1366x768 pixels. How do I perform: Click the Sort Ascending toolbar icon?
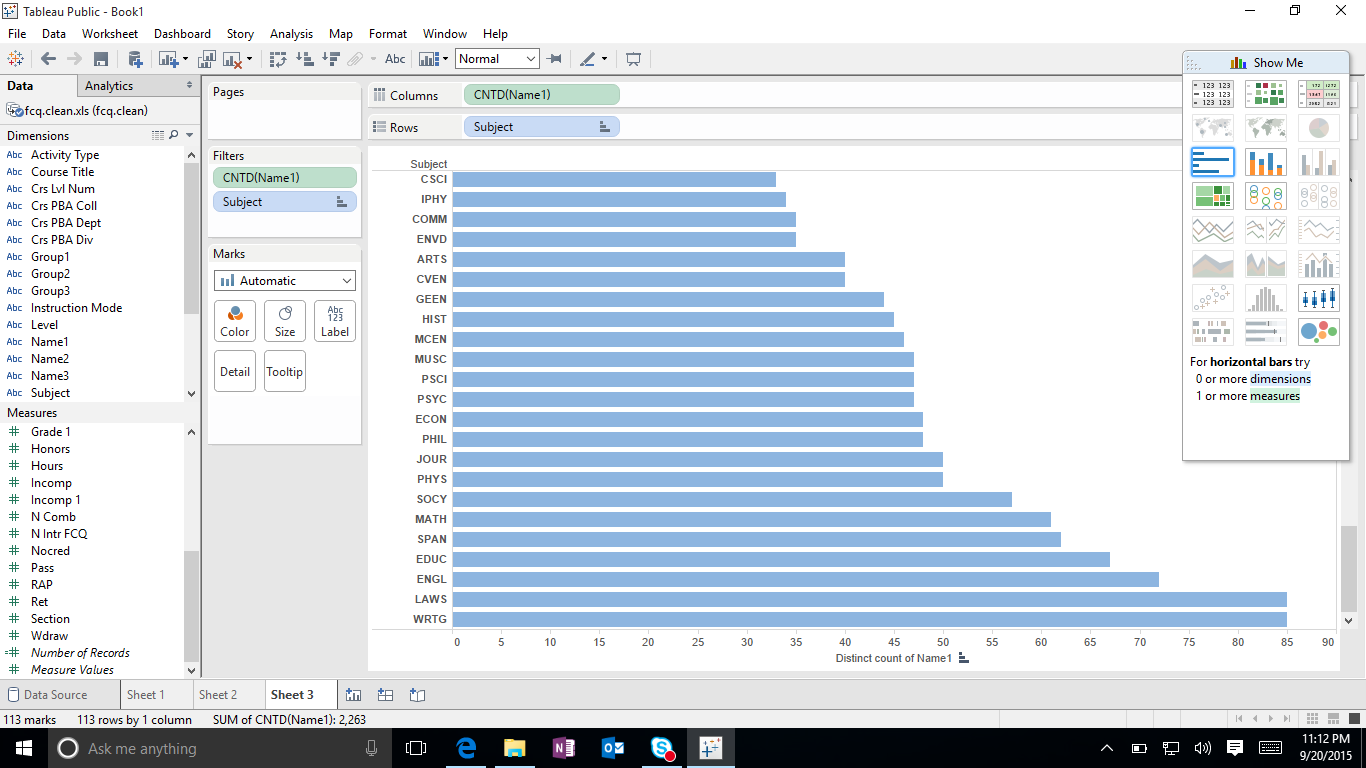pyautogui.click(x=305, y=59)
